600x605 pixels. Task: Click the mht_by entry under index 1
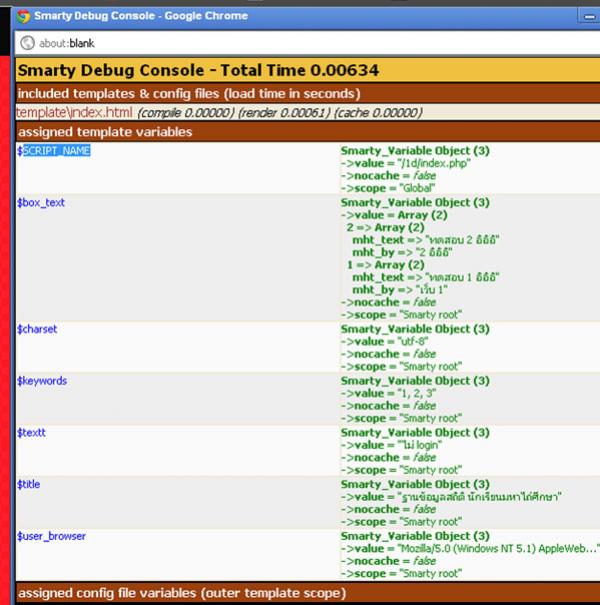click(x=400, y=290)
